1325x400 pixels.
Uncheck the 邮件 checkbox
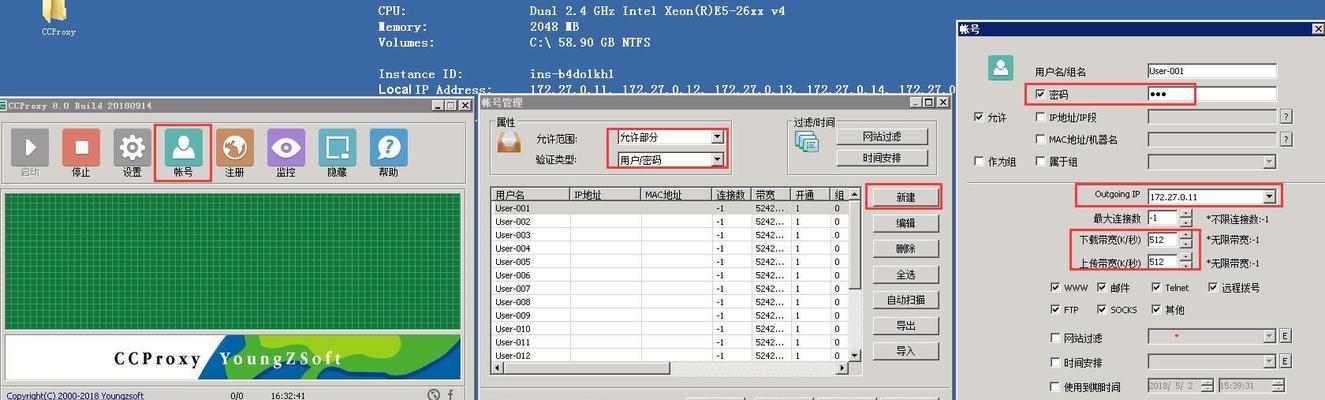(1102, 287)
